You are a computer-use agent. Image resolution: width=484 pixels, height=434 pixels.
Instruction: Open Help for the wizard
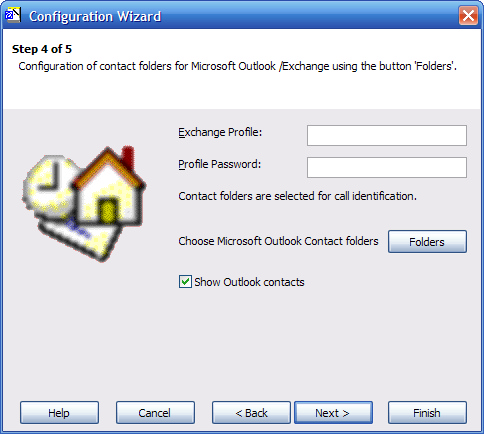(x=59, y=413)
